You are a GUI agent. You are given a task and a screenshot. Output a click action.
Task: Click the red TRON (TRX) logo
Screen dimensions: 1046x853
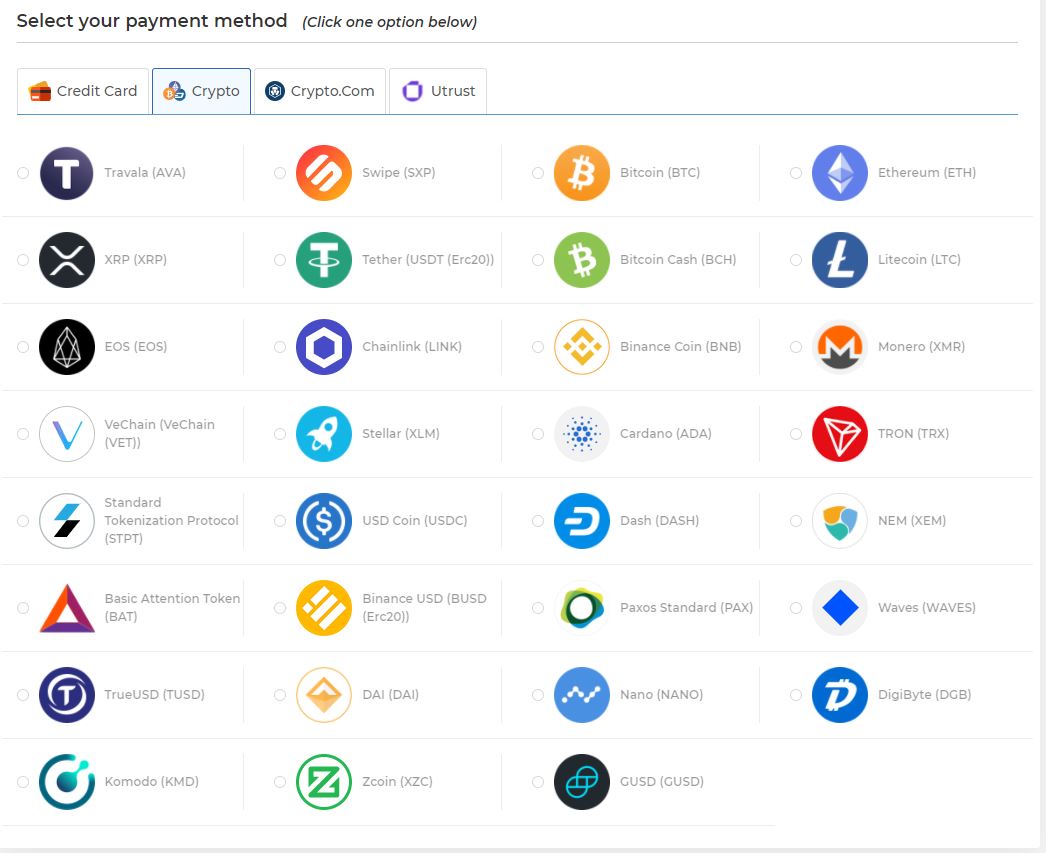coord(840,434)
